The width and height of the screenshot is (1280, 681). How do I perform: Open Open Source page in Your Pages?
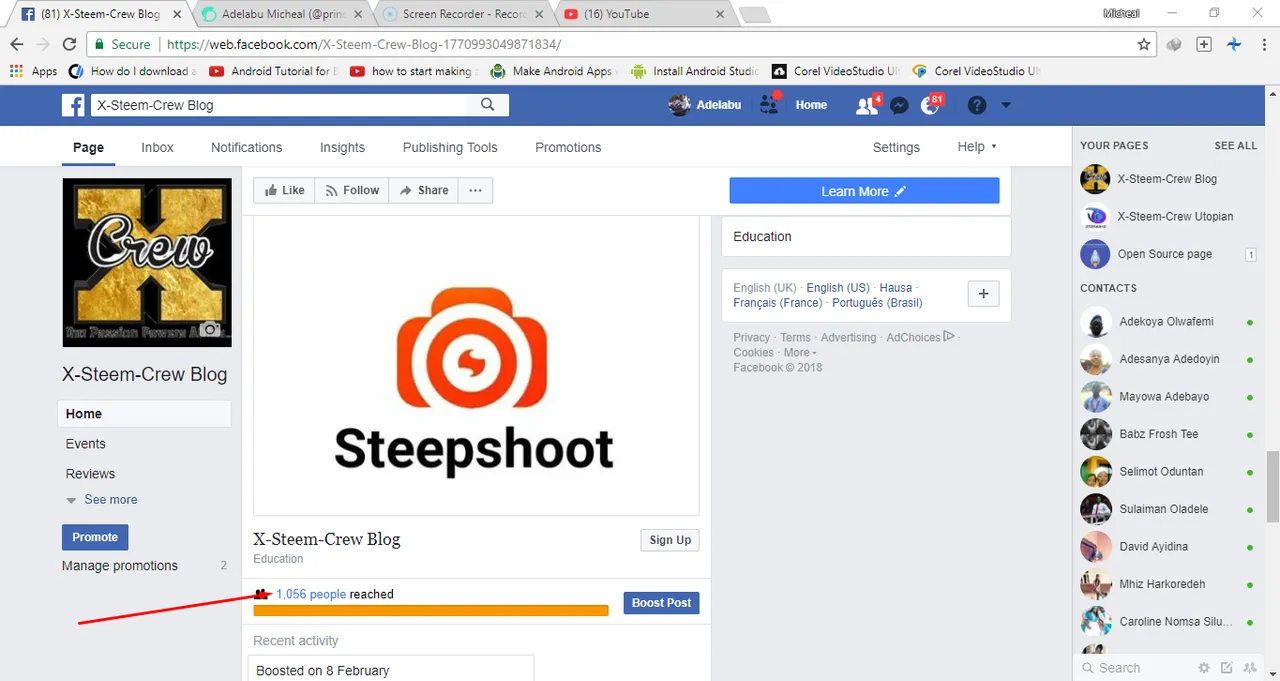coord(1165,254)
